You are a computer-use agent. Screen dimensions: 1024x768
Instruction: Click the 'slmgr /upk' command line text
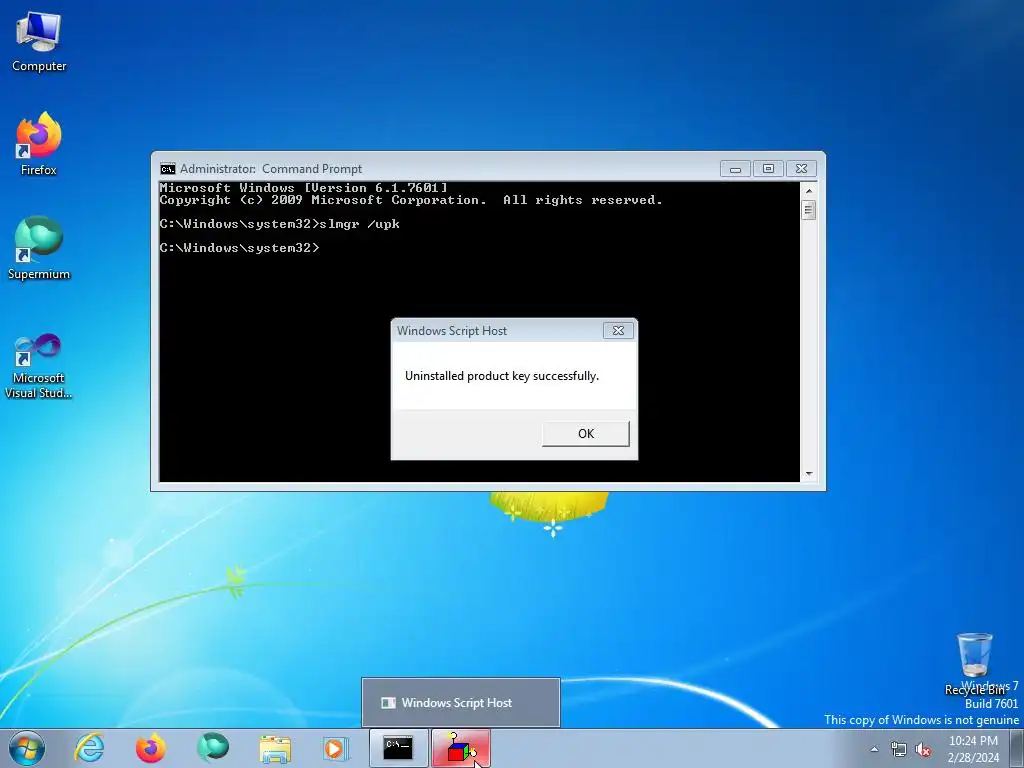pyautogui.click(x=359, y=224)
